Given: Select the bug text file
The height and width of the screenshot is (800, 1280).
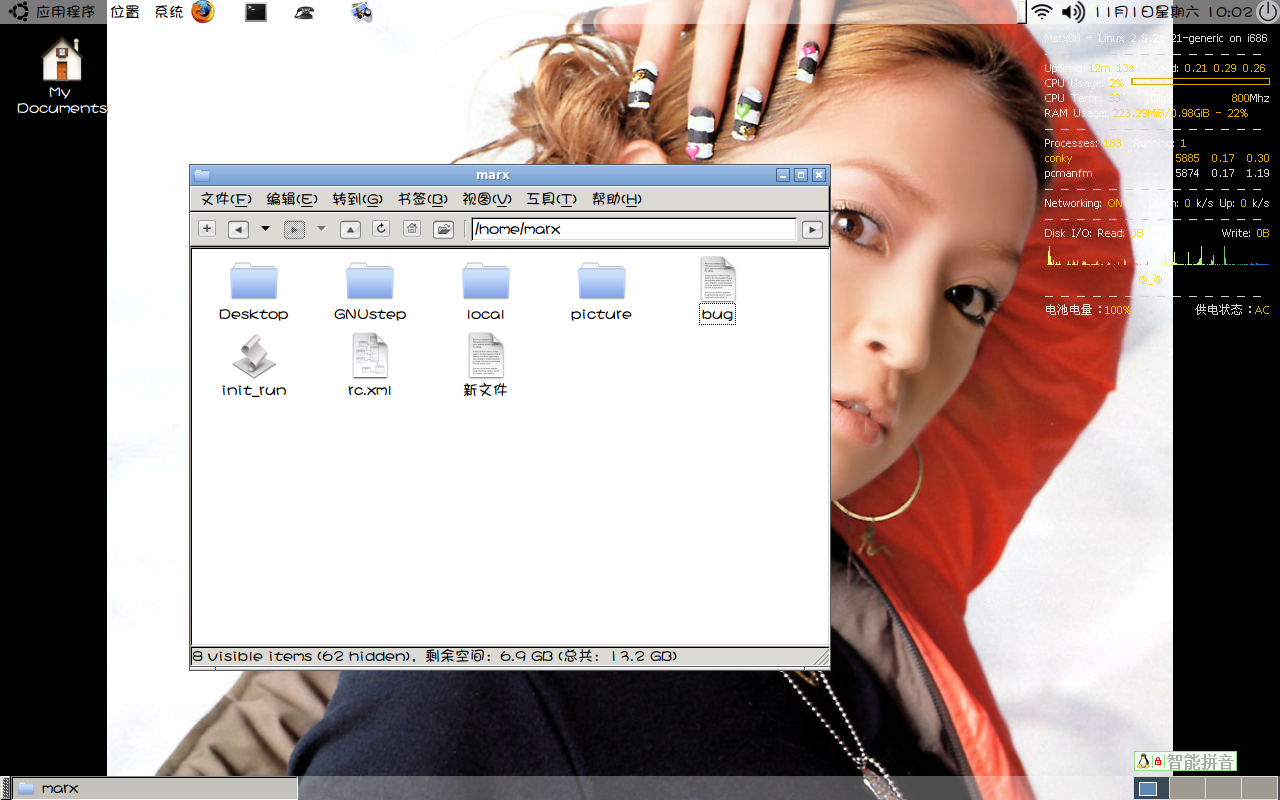Looking at the screenshot, I should [718, 290].
